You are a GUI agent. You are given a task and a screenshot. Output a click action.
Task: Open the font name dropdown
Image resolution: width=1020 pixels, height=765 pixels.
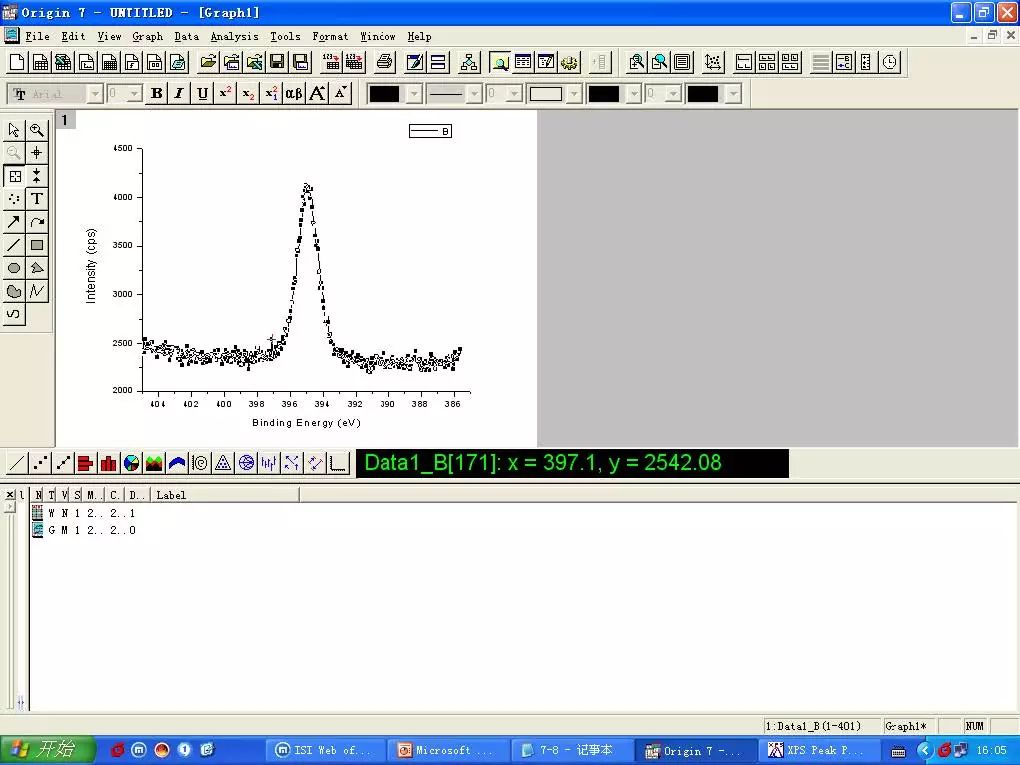point(95,94)
